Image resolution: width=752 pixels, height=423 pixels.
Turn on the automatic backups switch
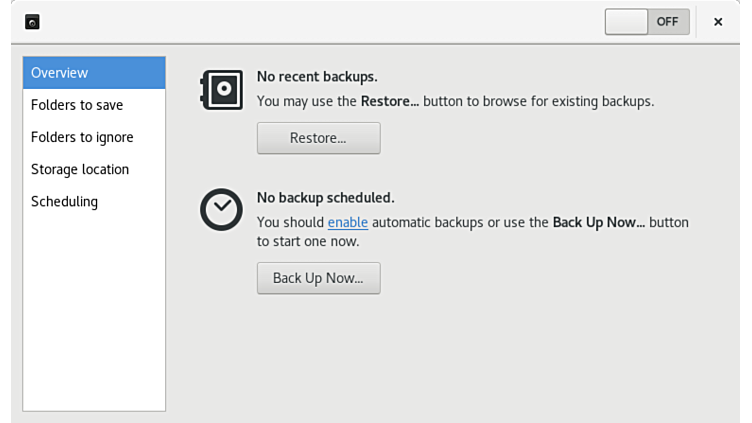(647, 21)
